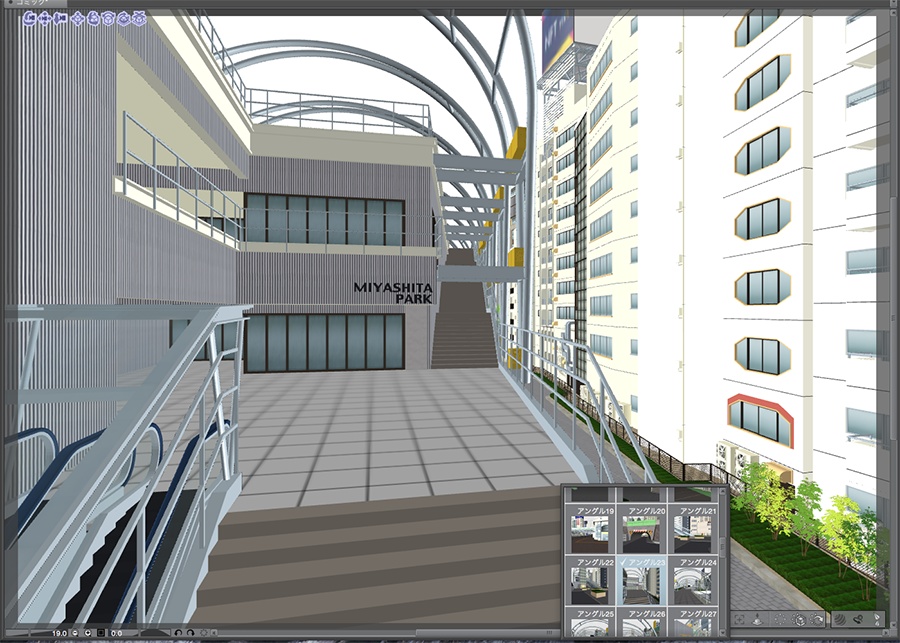The width and height of the screenshot is (900, 643).
Task: Select the object rotate tool
Action: point(93,18)
